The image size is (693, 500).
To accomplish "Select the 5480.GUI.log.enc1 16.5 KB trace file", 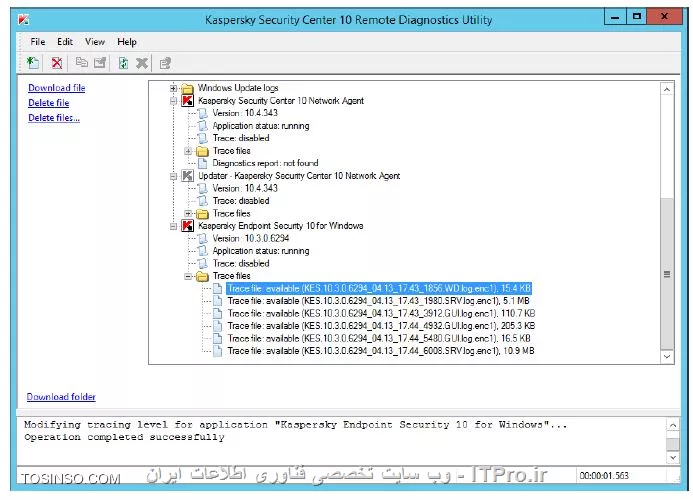I will pos(379,339).
